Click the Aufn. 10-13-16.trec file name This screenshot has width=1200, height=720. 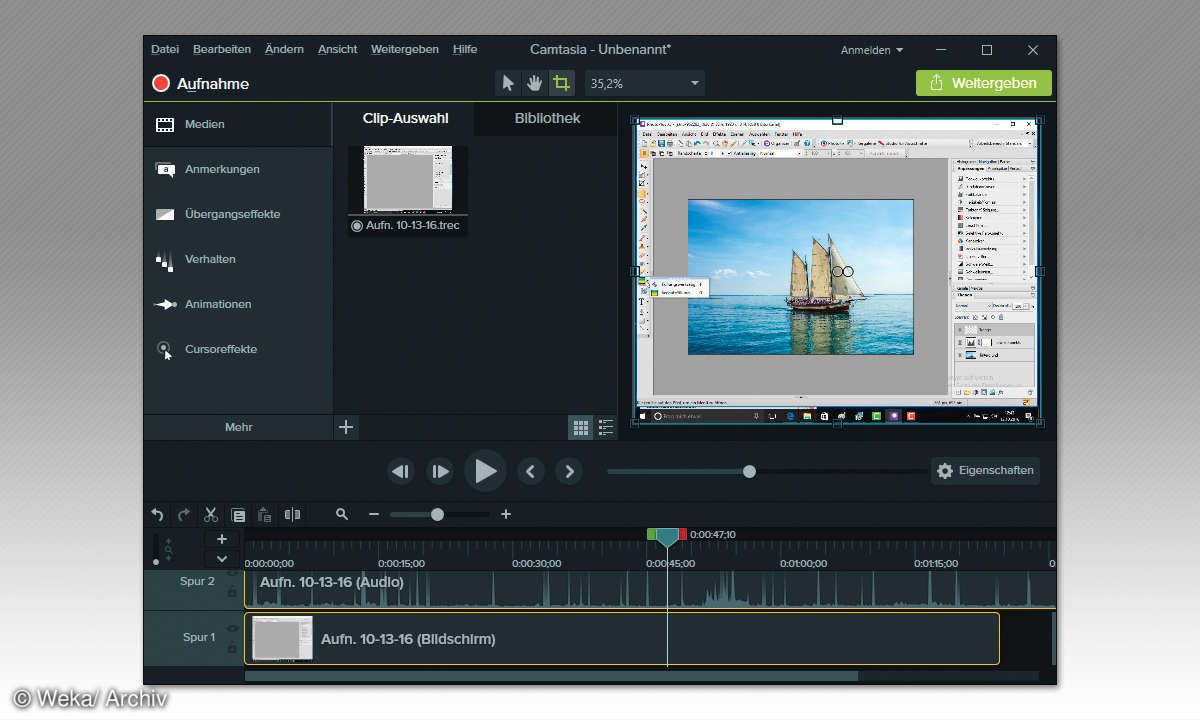(412, 226)
